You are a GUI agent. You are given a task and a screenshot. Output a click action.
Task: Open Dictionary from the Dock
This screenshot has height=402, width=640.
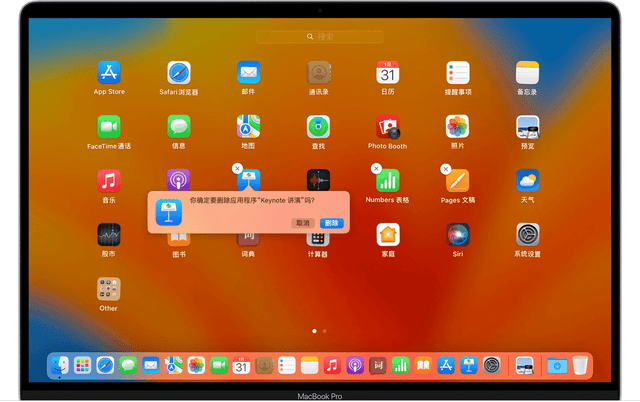[378, 365]
